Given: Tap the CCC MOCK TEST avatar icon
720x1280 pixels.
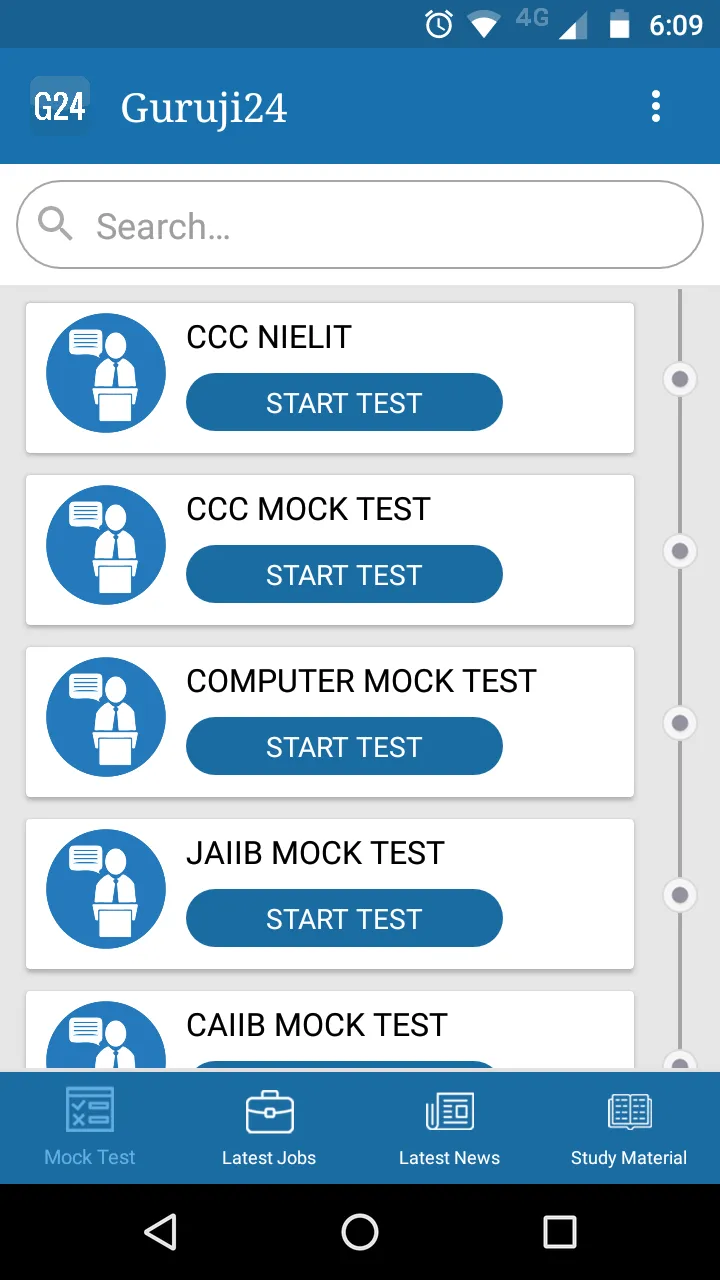Looking at the screenshot, I should click(106, 545).
